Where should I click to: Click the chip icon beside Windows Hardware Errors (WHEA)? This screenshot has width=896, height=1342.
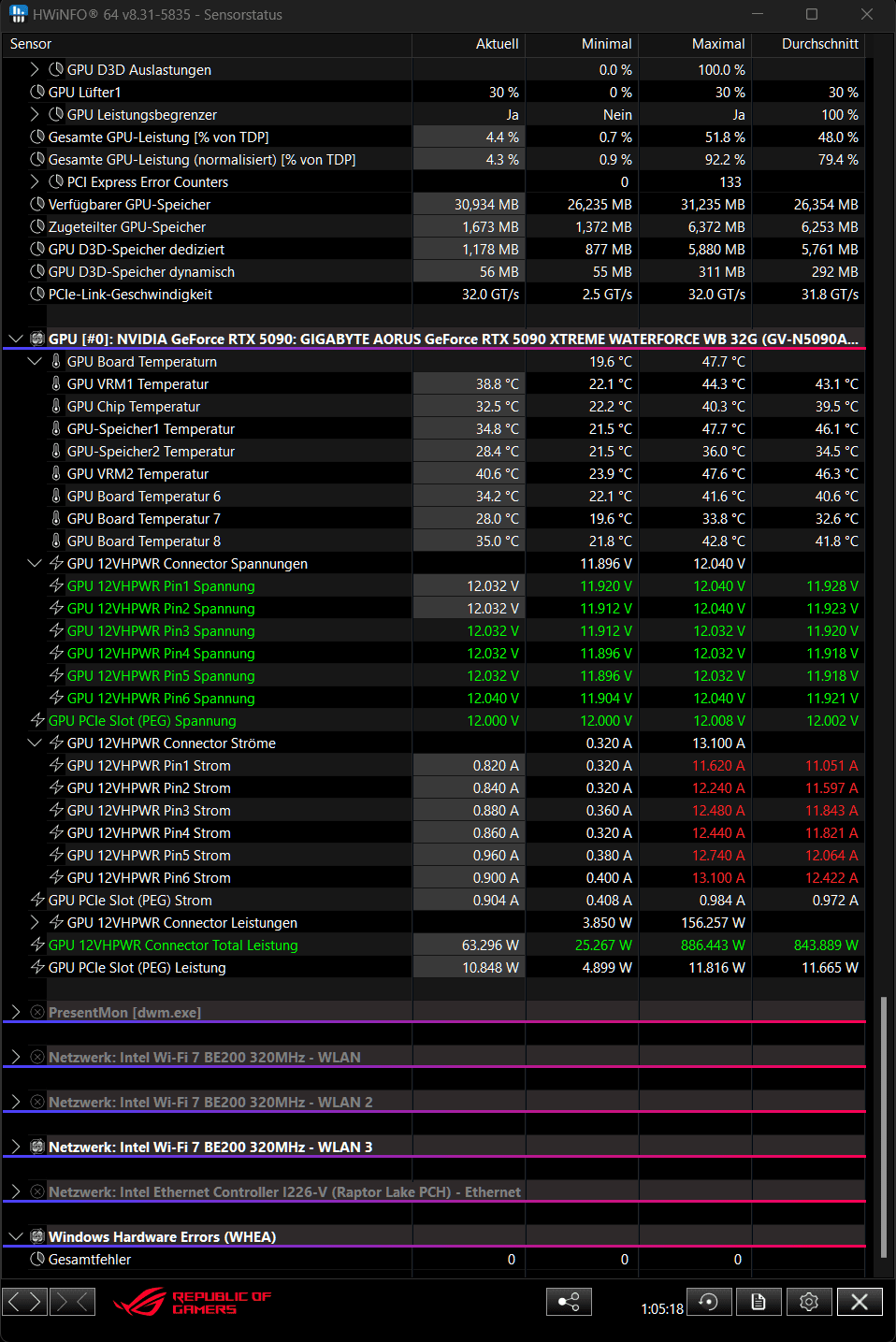(37, 1237)
